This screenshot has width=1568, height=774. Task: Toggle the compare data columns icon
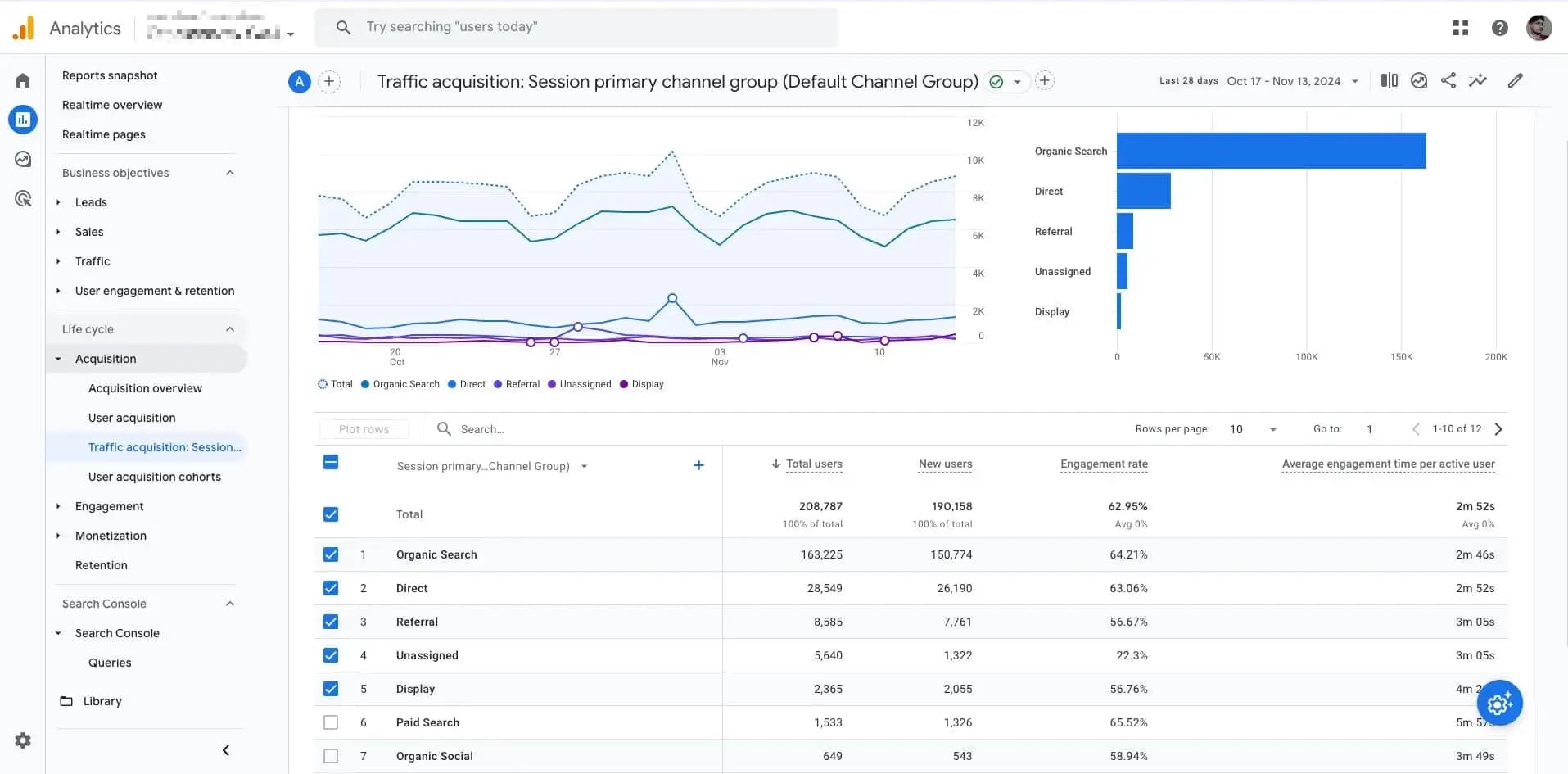tap(1390, 80)
